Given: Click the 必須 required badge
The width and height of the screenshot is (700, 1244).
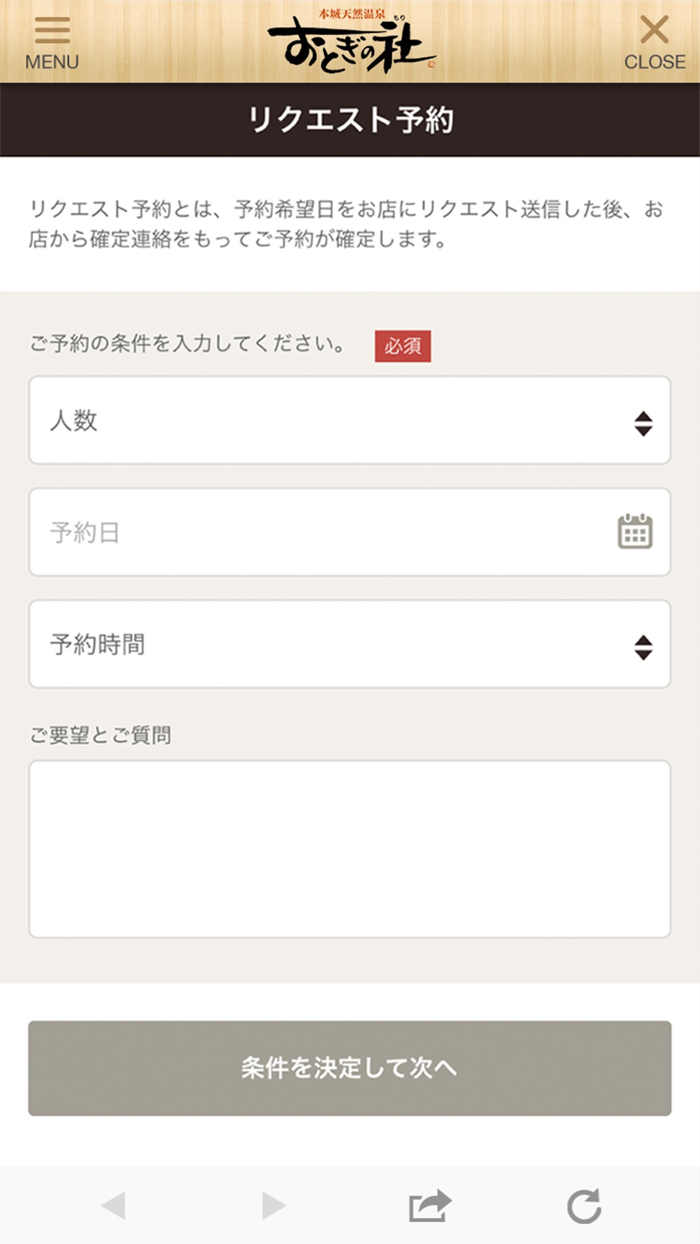Looking at the screenshot, I should (403, 345).
